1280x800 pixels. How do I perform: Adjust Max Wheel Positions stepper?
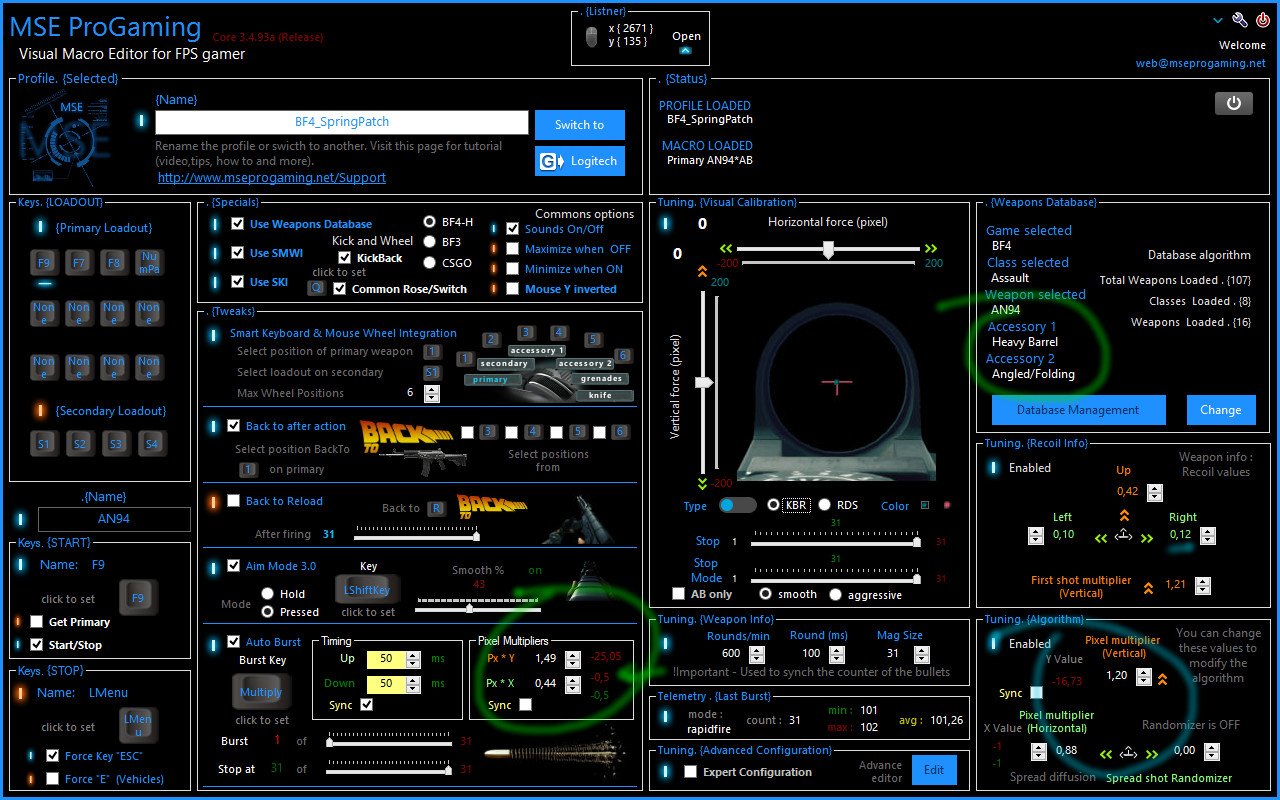[432, 393]
